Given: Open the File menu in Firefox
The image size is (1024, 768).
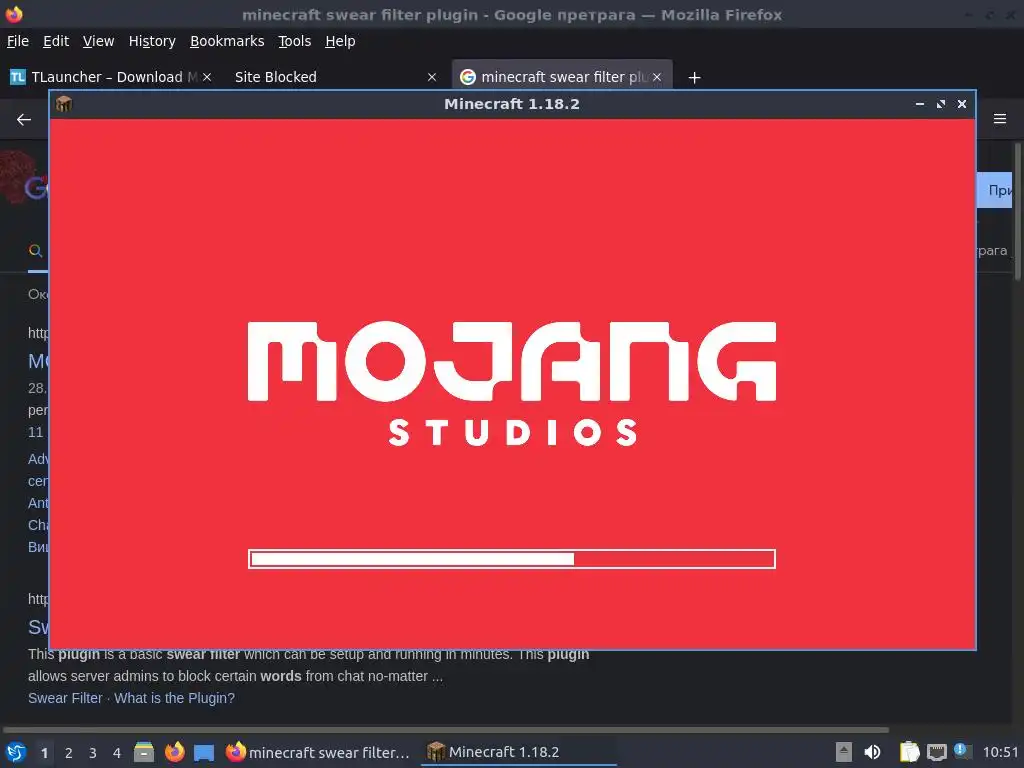Looking at the screenshot, I should coord(18,41).
